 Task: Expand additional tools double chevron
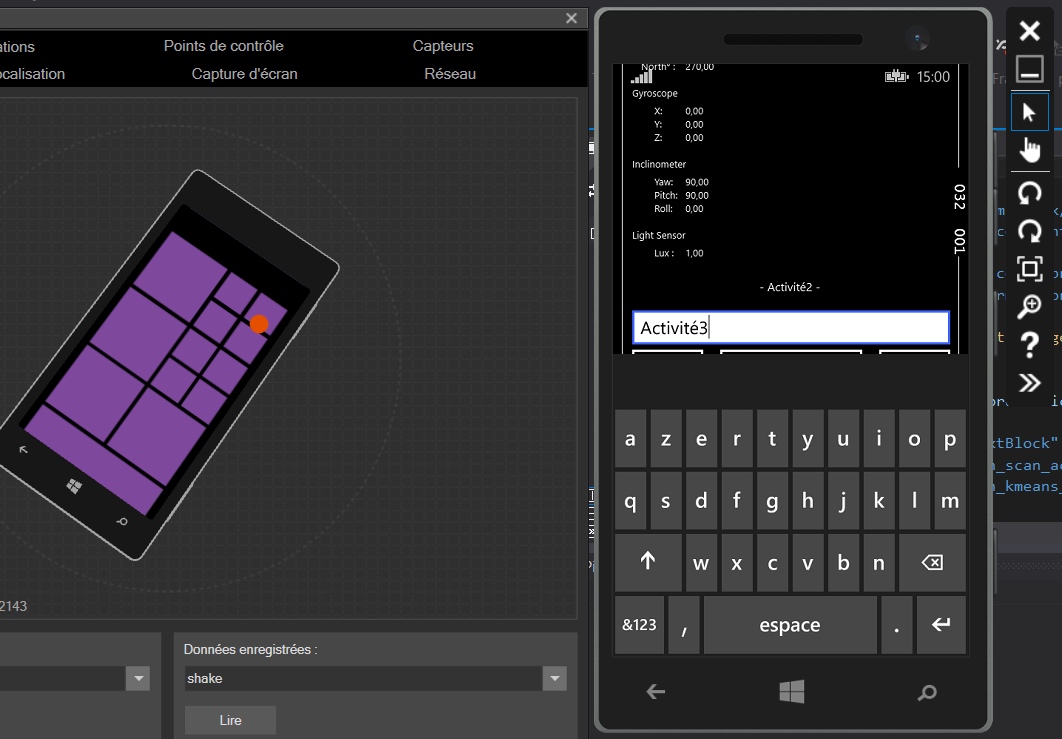click(x=1029, y=383)
